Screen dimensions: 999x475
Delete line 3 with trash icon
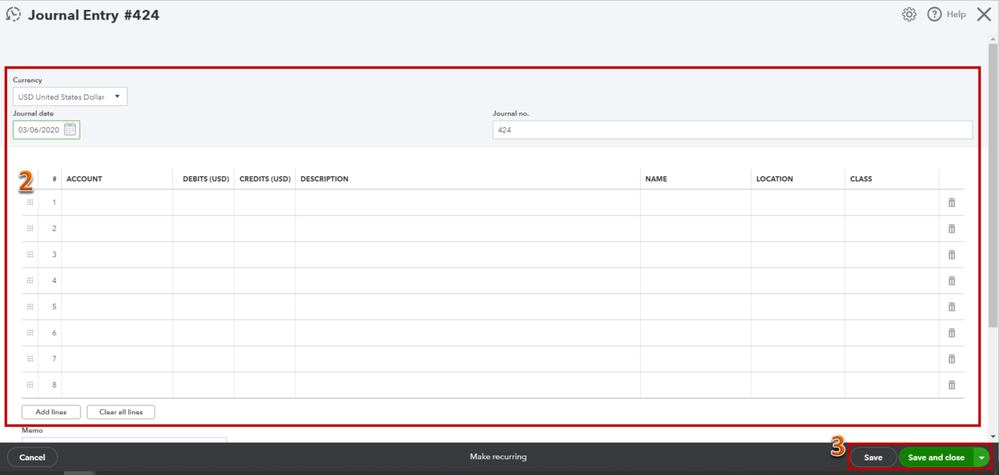click(x=952, y=255)
